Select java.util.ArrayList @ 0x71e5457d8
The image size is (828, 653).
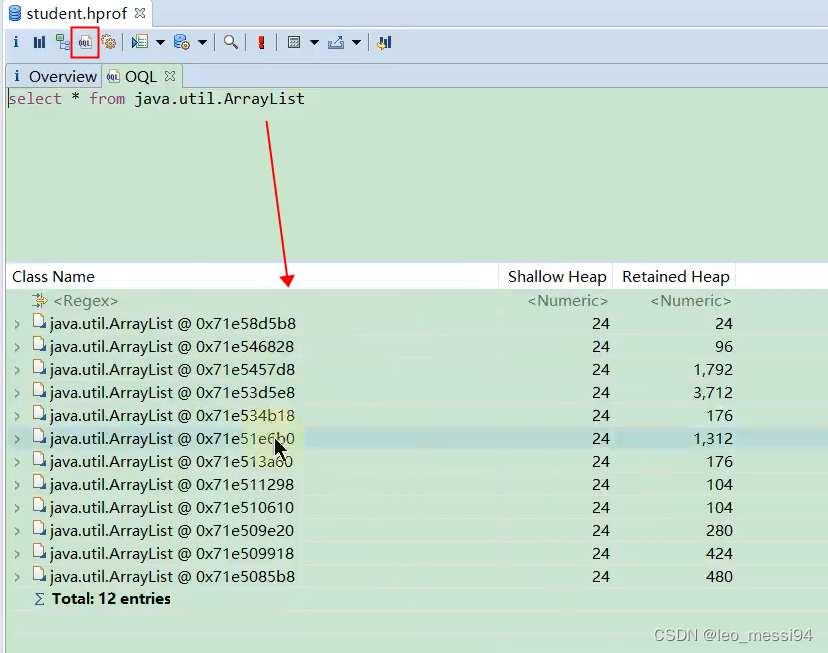[172, 370]
